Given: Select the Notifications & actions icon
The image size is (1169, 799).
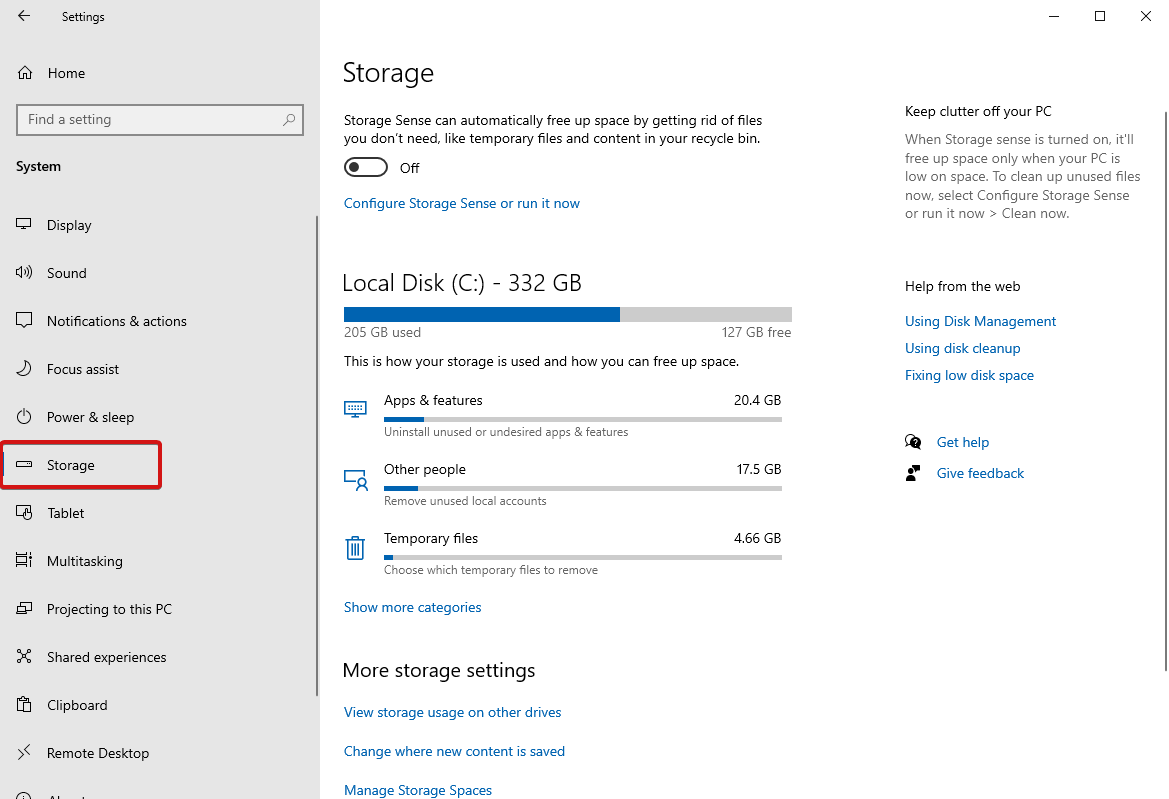Looking at the screenshot, I should (23, 320).
